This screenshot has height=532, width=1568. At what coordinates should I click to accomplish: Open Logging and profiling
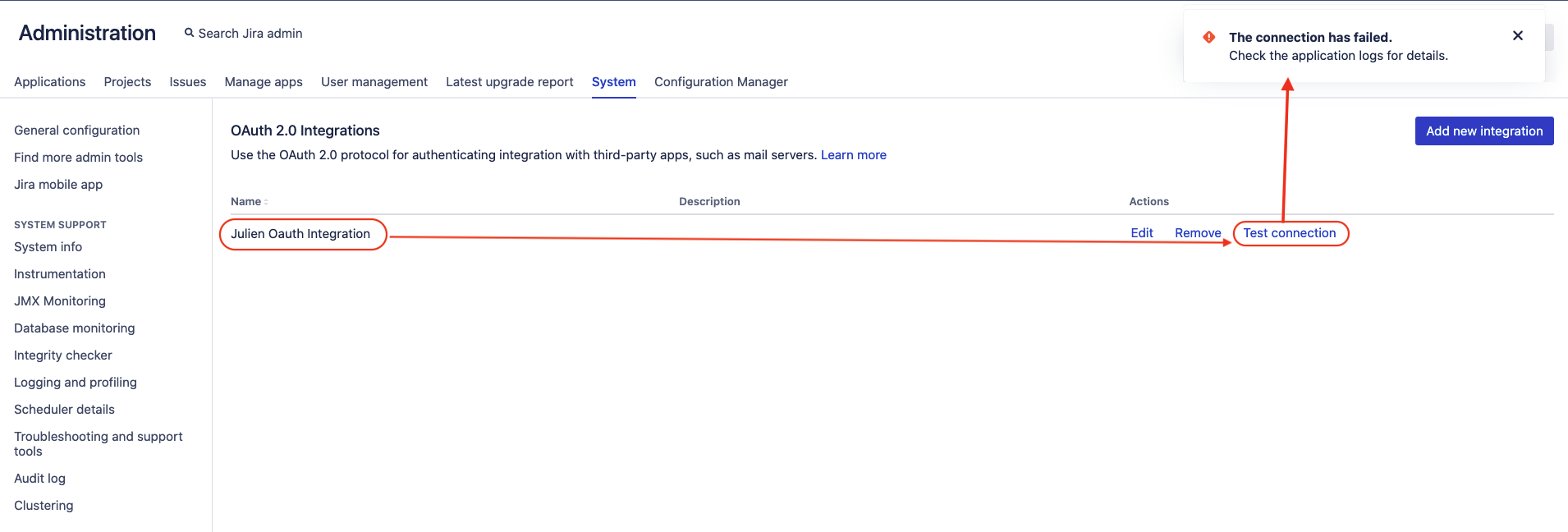pos(76,383)
